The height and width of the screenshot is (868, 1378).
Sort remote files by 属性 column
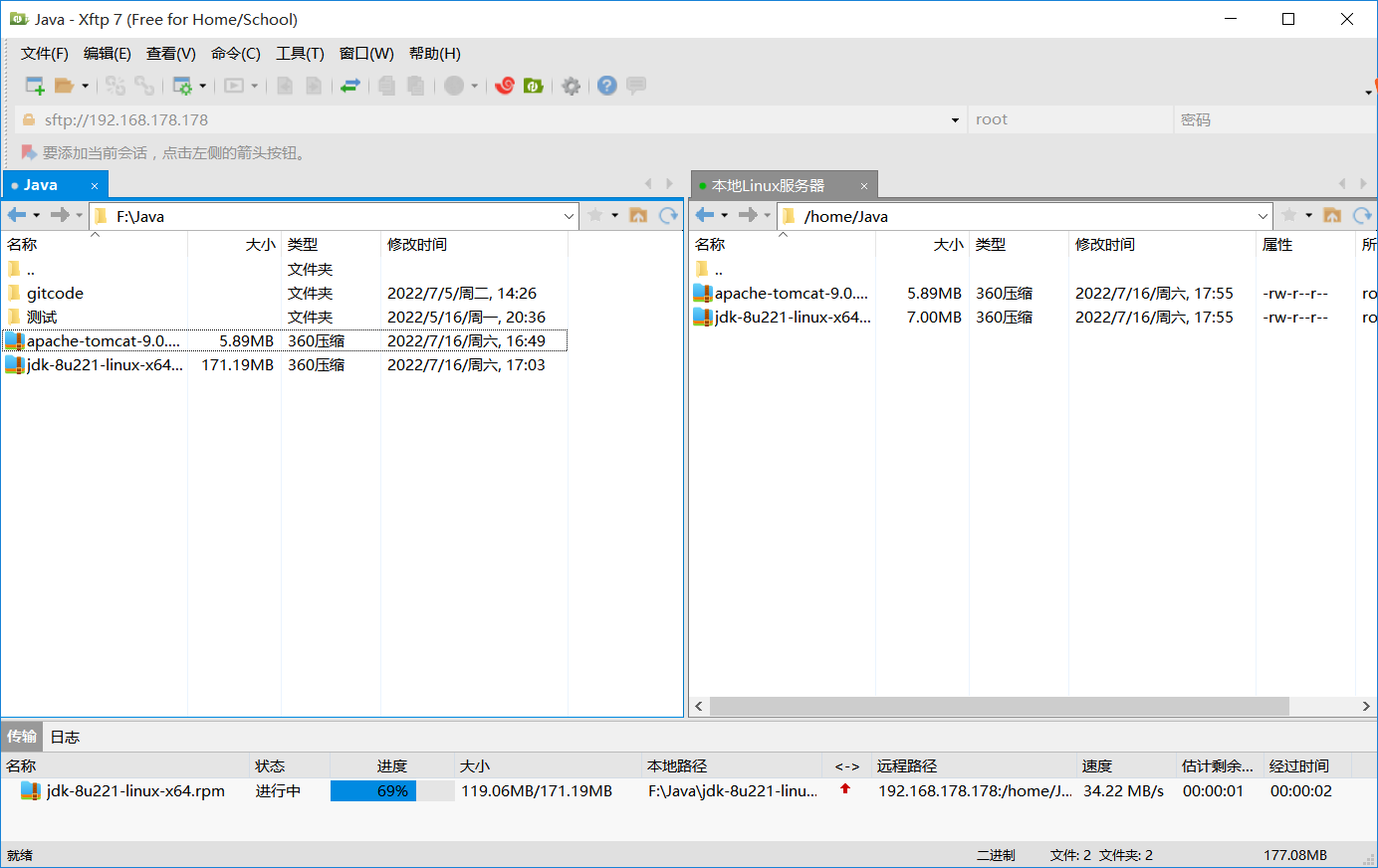coord(1305,244)
